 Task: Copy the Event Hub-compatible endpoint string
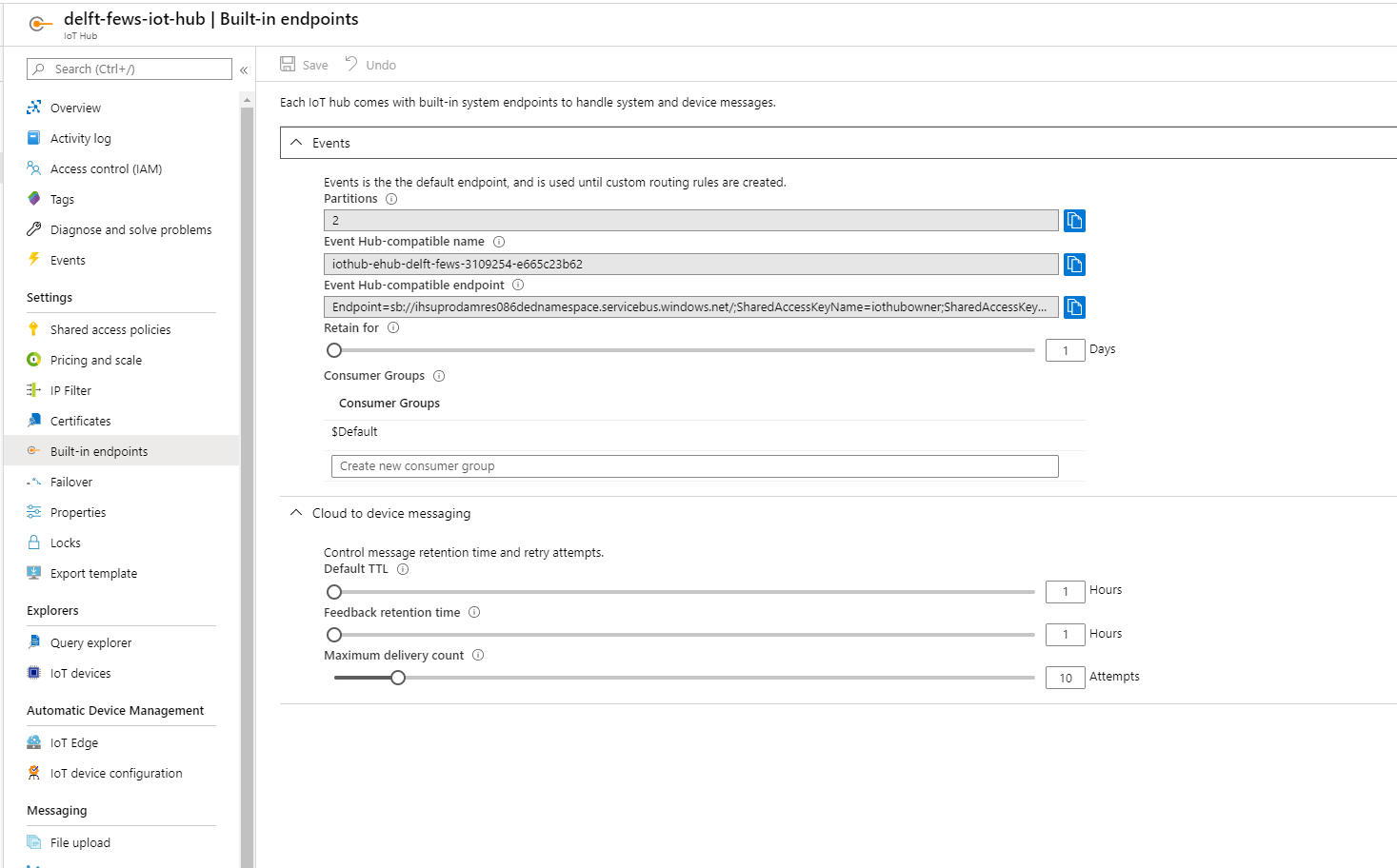[x=1074, y=307]
